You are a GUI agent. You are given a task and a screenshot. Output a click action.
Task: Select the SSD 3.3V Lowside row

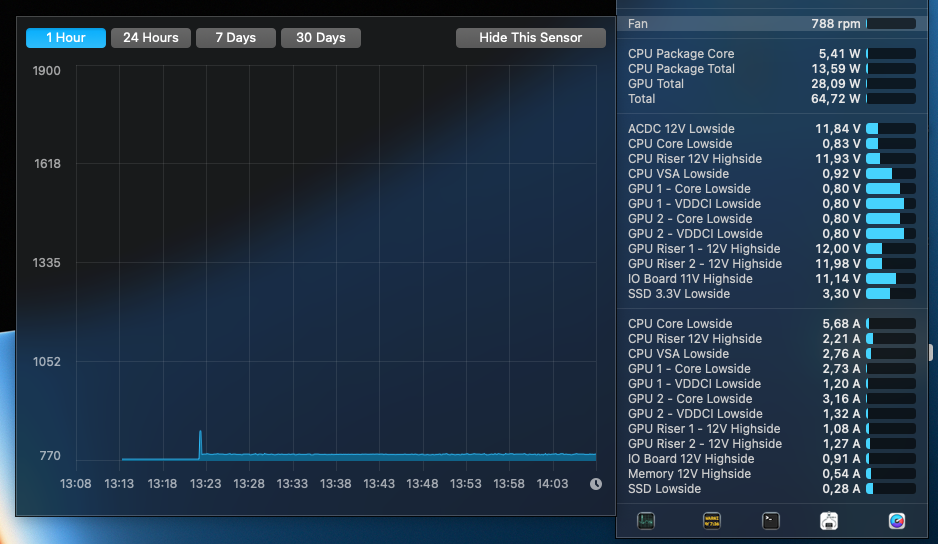[772, 294]
